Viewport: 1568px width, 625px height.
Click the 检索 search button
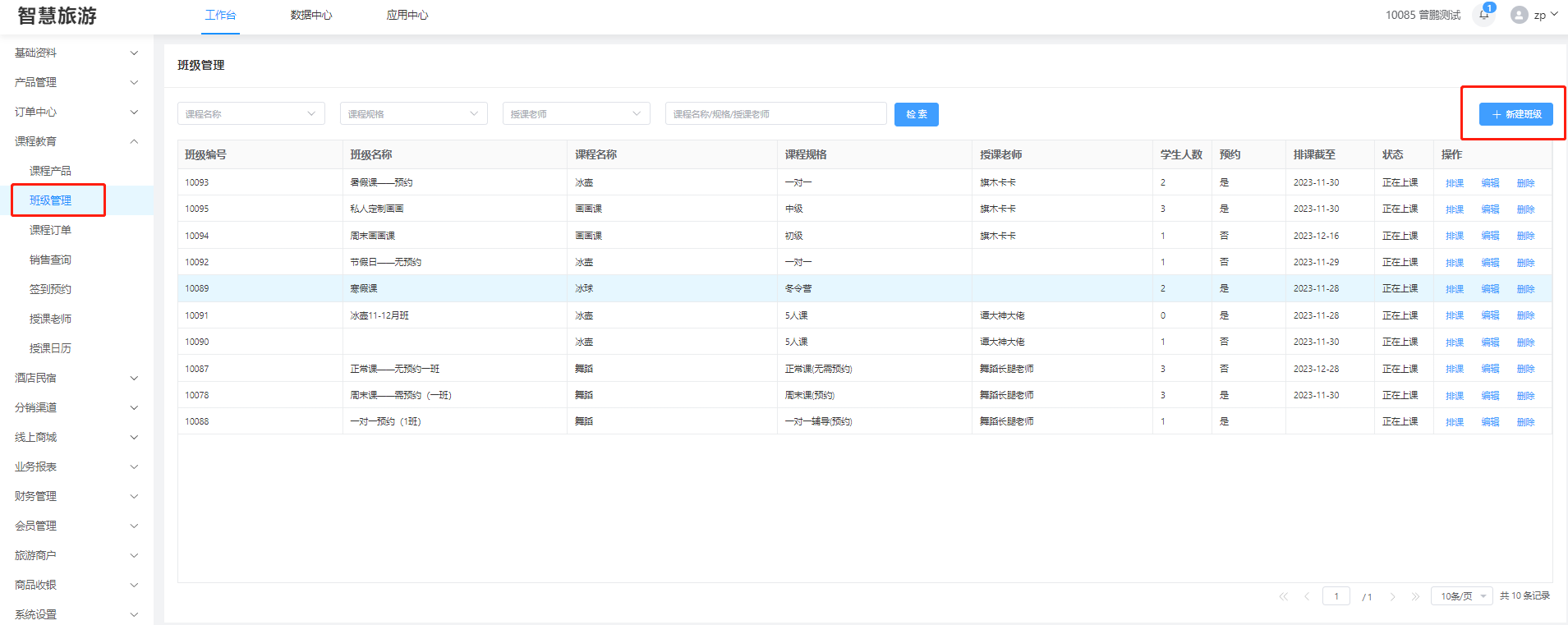tap(916, 114)
